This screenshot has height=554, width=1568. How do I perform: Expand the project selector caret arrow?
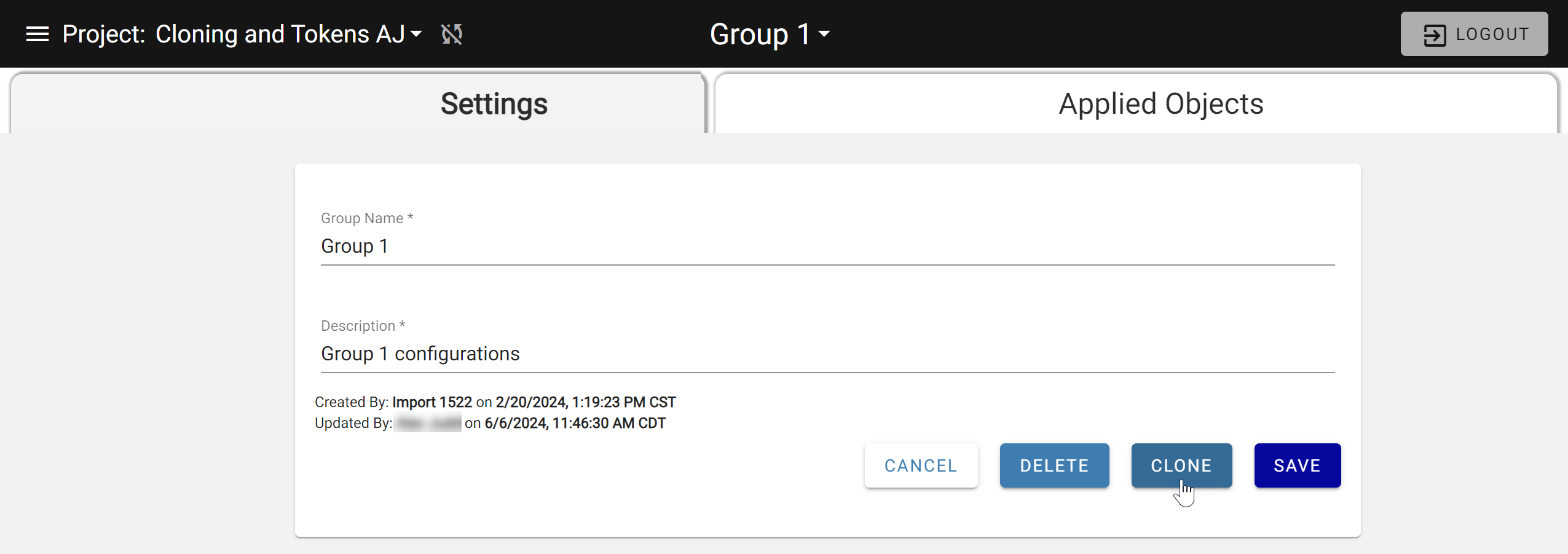click(416, 34)
